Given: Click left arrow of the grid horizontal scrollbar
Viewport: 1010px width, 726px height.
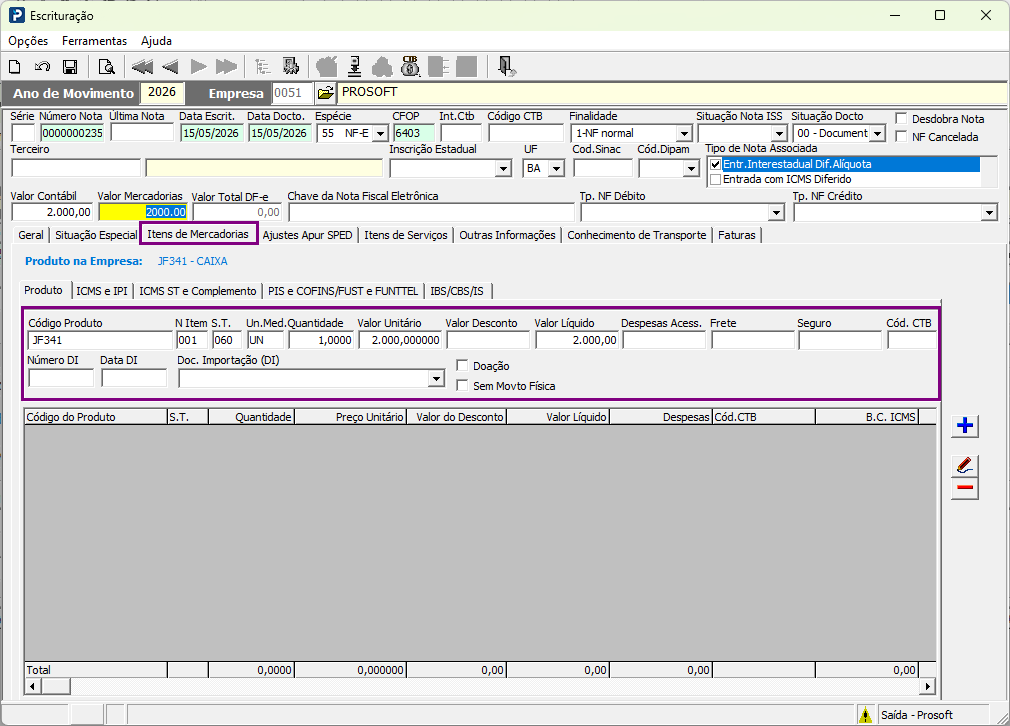Looking at the screenshot, I should 32,687.
